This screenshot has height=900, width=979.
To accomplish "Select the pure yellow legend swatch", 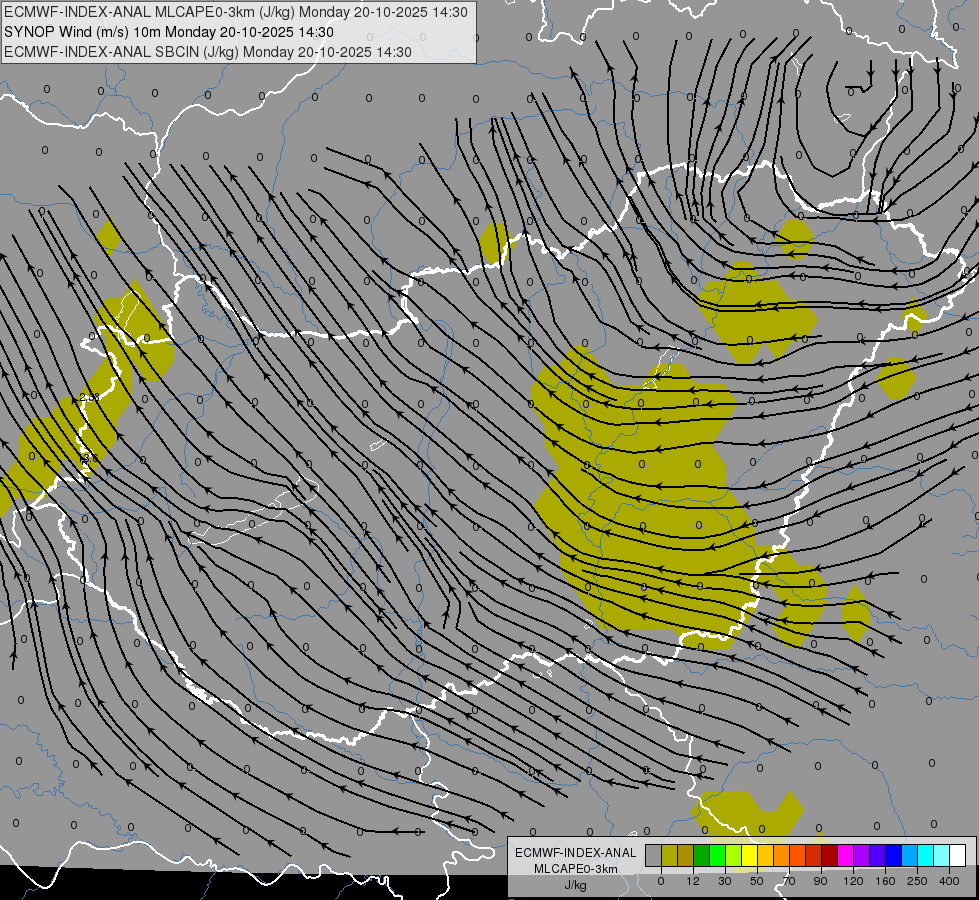I will point(750,855).
